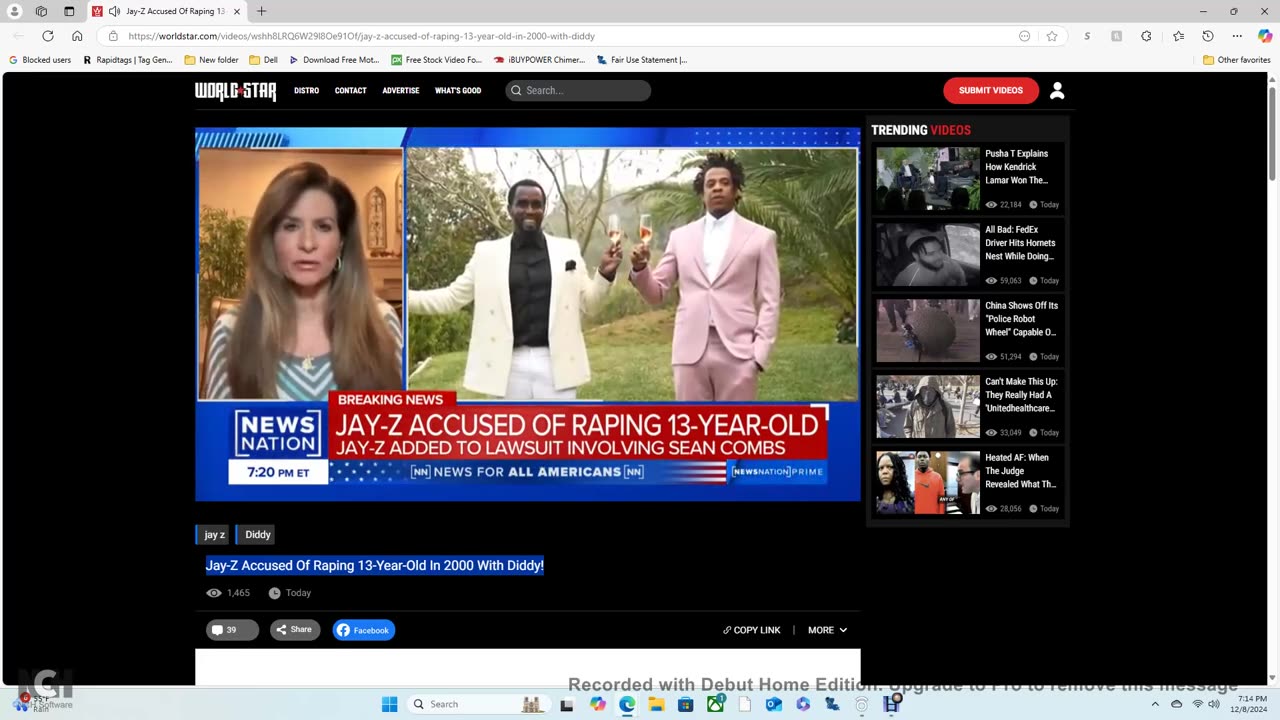The height and width of the screenshot is (720, 1280).
Task: Open Outlook from taskbar
Action: [774, 704]
